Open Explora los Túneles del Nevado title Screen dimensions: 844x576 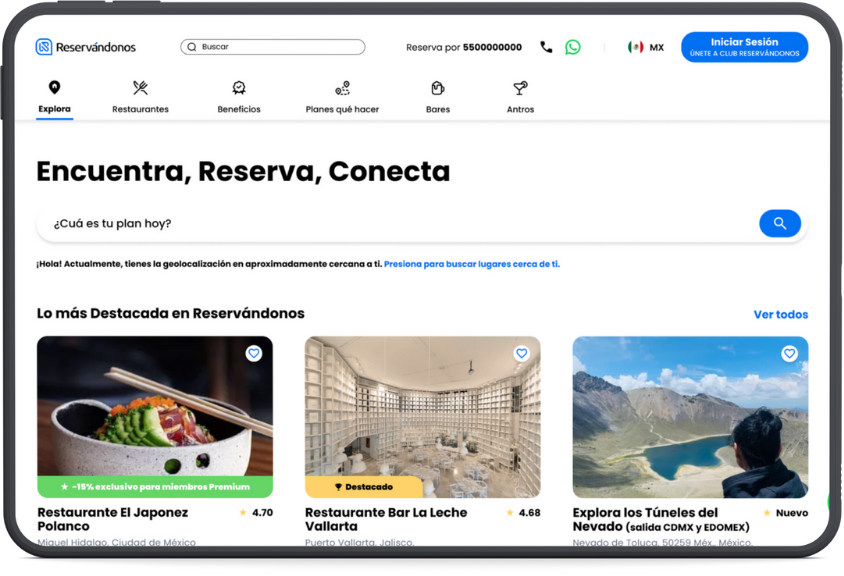[661, 519]
